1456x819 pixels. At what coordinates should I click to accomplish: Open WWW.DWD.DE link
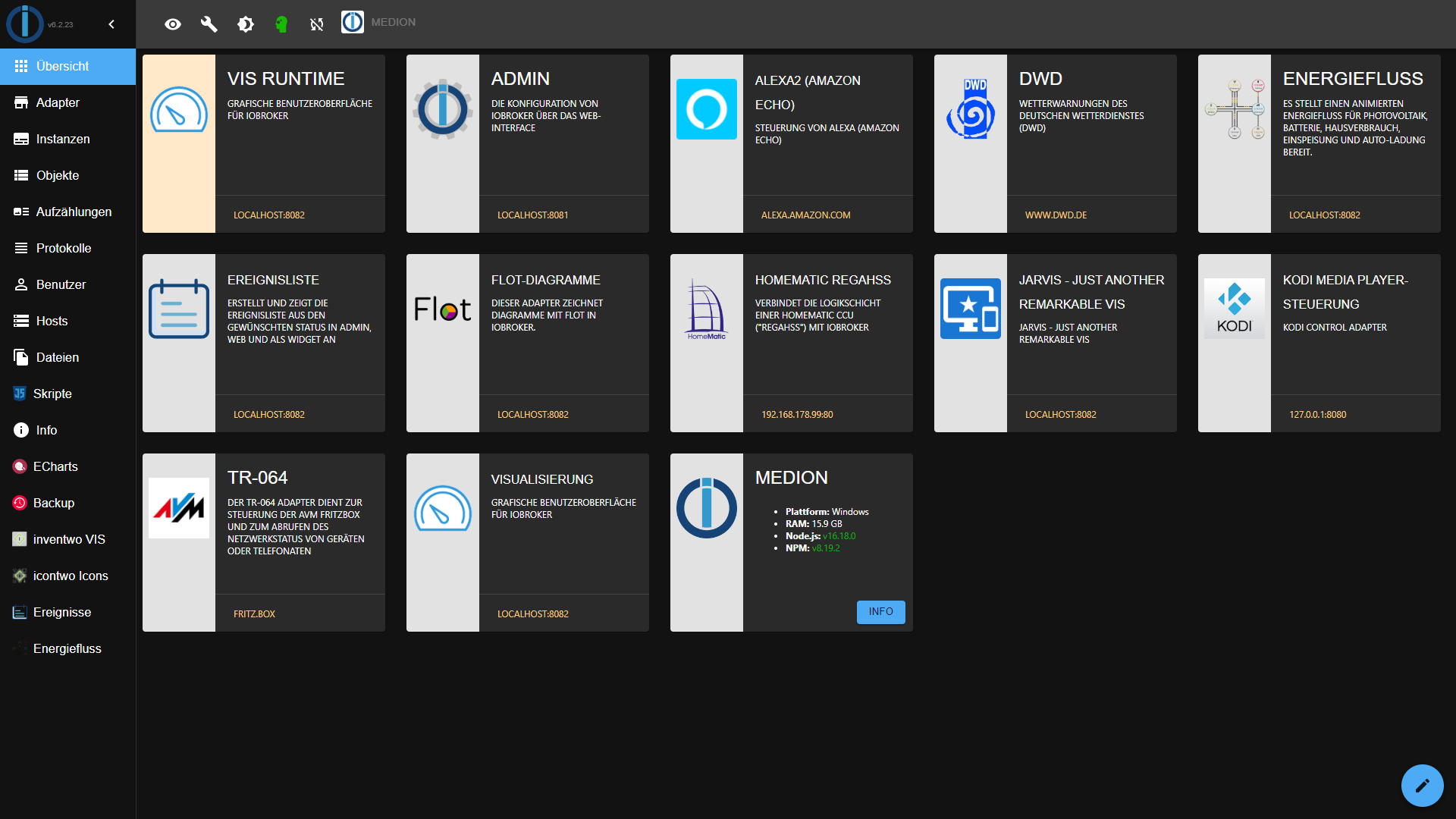(1056, 215)
